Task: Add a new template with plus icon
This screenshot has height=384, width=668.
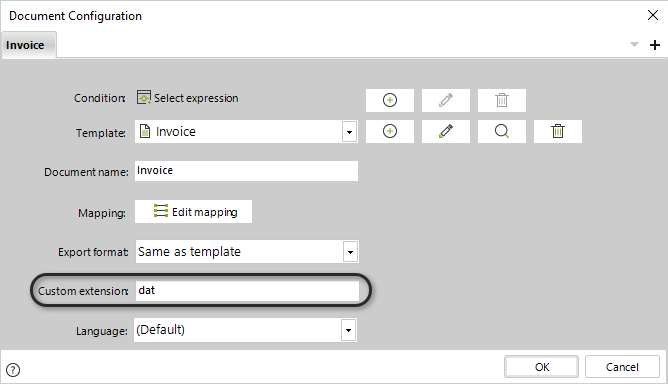Action: tap(390, 131)
